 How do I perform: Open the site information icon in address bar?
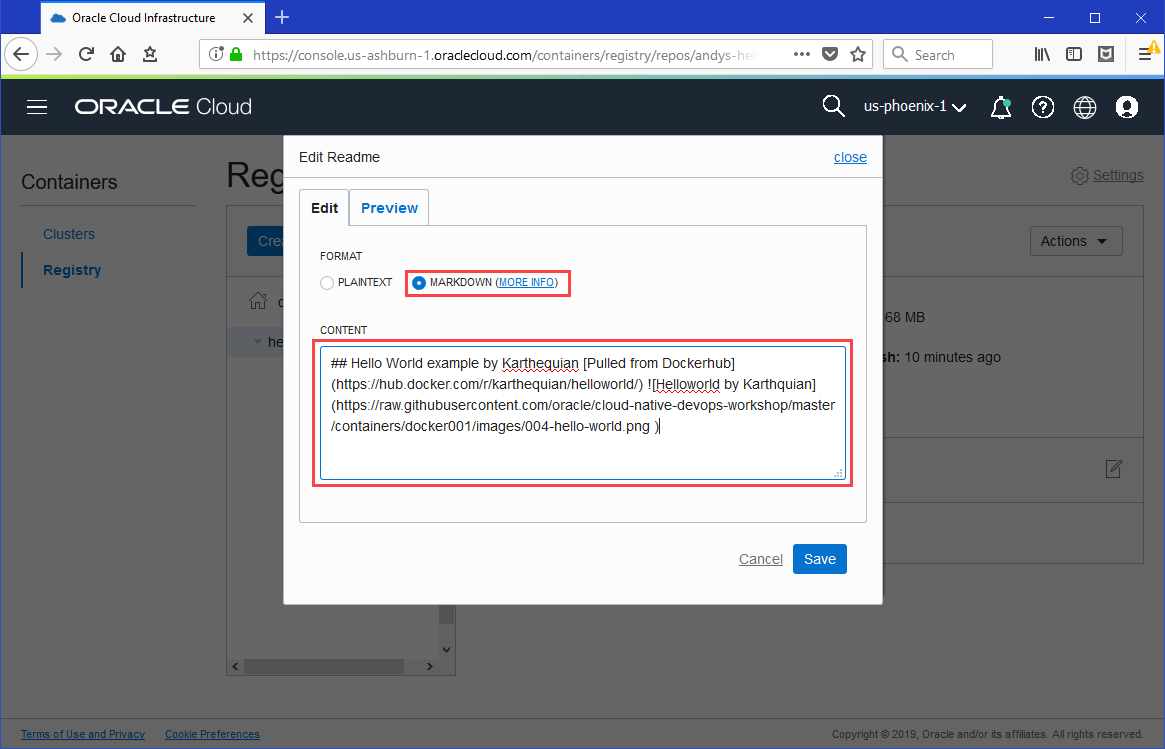[x=215, y=54]
